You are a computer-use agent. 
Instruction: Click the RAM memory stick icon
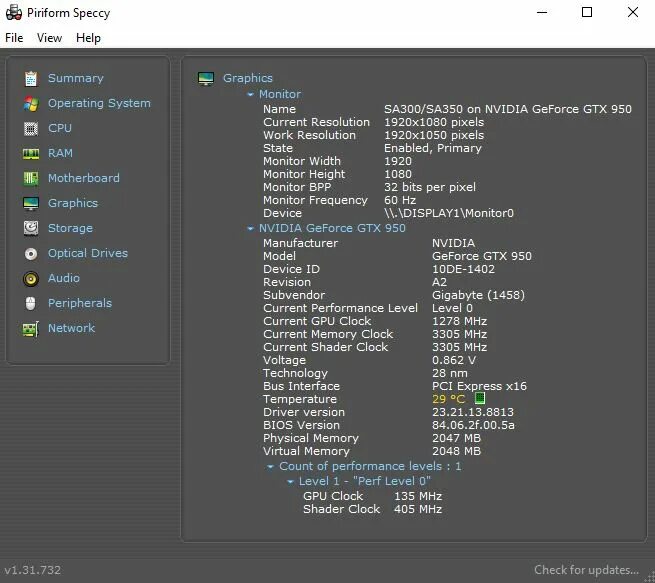(31, 154)
